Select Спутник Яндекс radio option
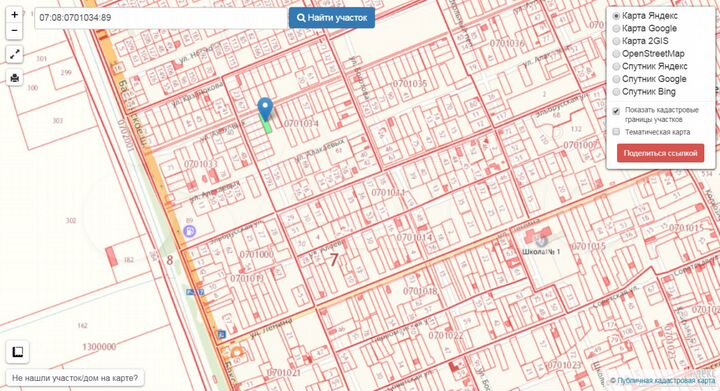The width and height of the screenshot is (720, 391). [616, 67]
